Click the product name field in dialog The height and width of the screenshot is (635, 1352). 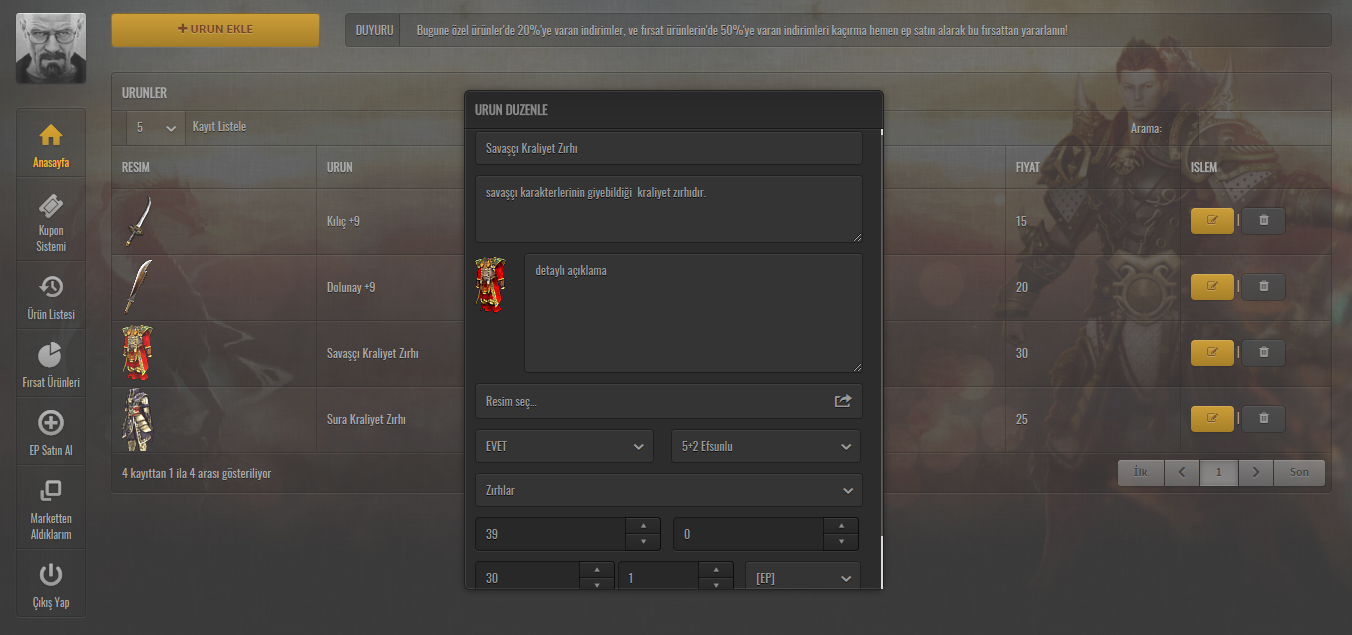point(668,148)
